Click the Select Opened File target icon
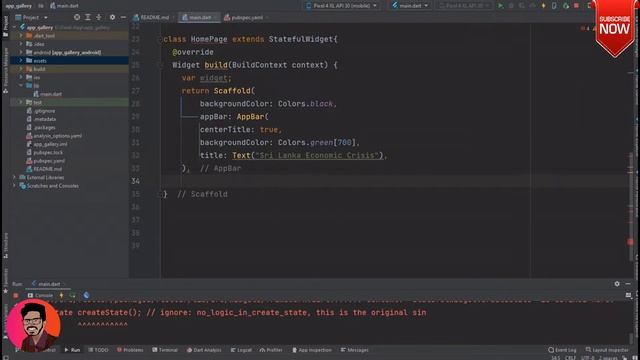This screenshot has width=640, height=360. pos(77,18)
